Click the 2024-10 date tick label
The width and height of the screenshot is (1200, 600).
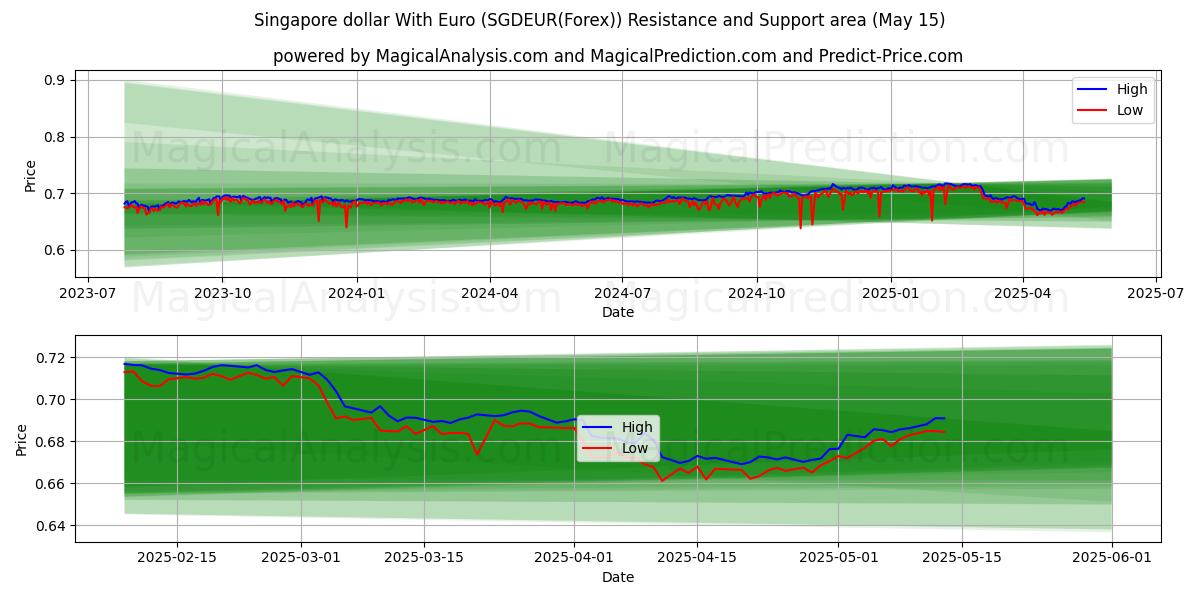pos(756,293)
